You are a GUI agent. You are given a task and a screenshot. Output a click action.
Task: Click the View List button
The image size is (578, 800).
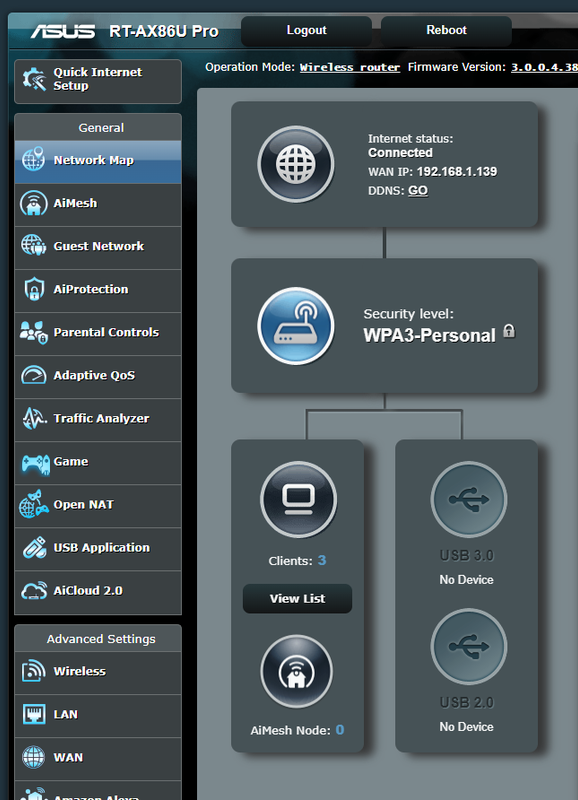(297, 598)
